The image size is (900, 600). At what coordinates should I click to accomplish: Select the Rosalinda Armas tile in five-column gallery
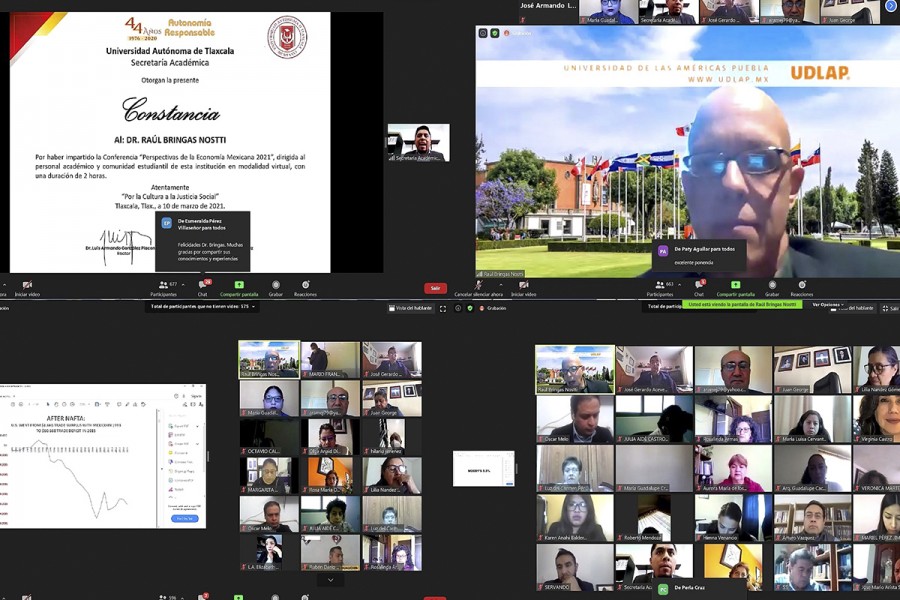click(733, 419)
